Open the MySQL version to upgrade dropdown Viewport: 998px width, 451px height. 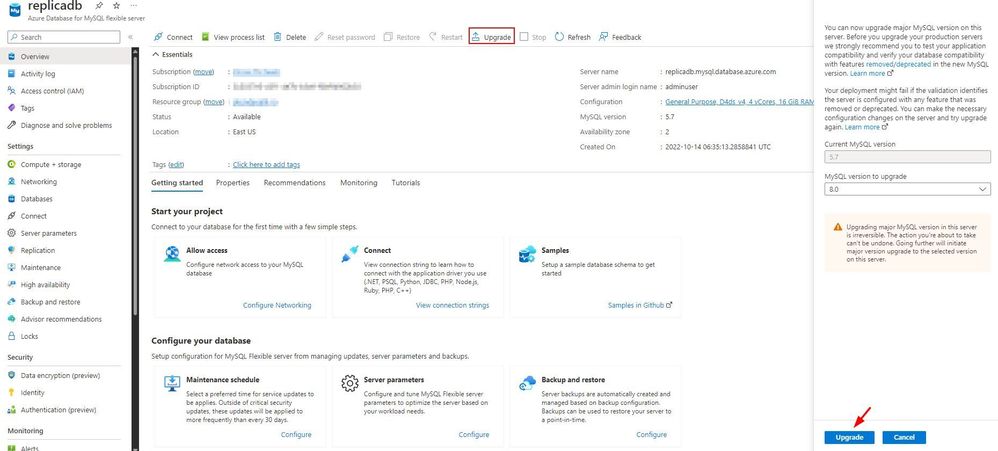(907, 190)
